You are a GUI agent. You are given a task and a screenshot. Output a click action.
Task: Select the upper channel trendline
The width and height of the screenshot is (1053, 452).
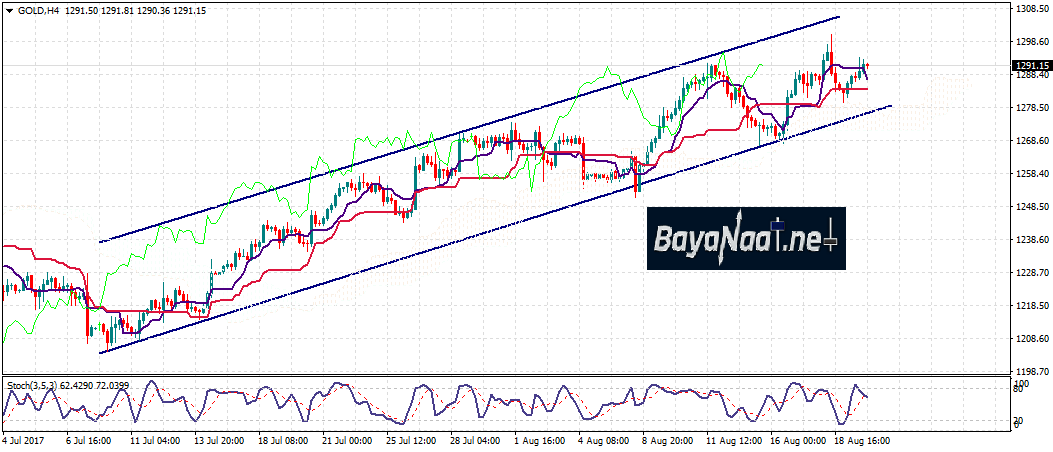[470, 129]
